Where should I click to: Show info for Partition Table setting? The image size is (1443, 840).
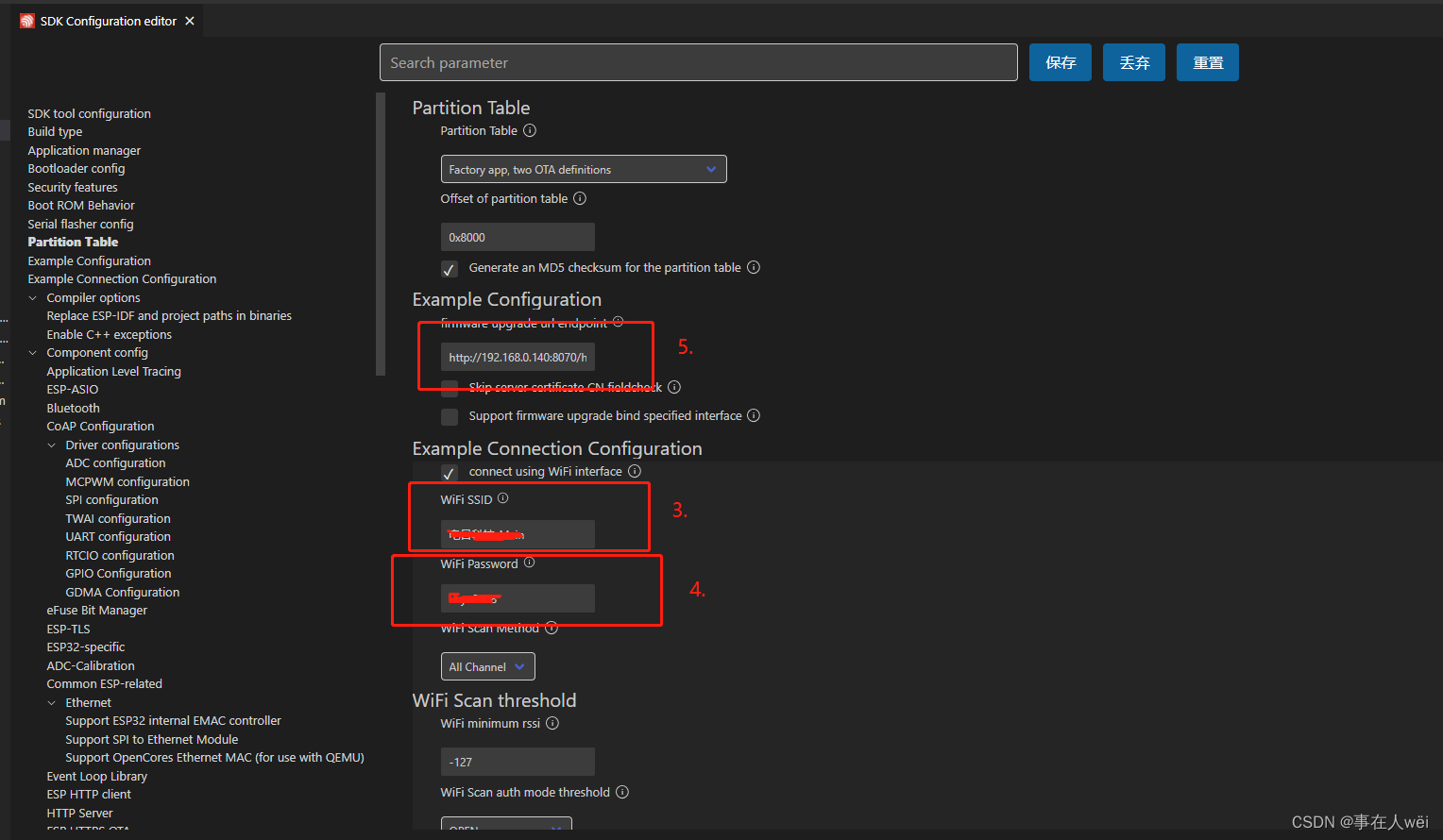[530, 130]
